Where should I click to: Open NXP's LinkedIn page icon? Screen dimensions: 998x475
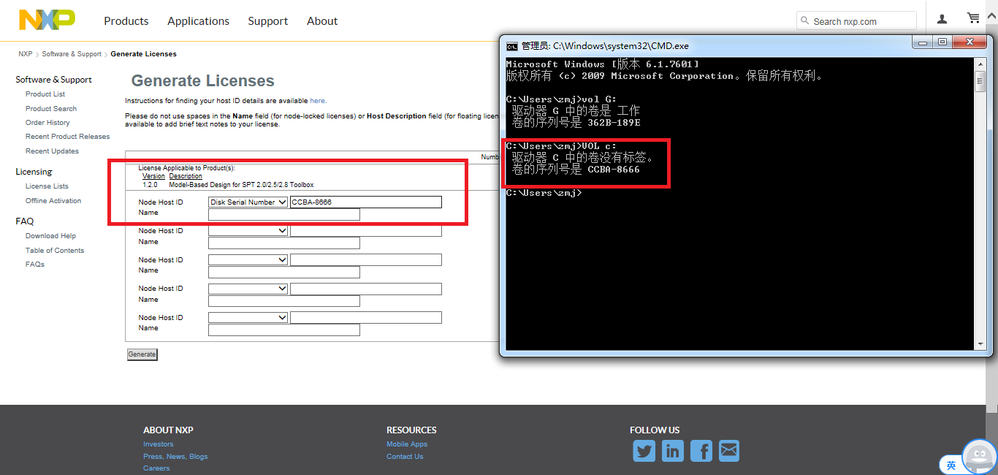tap(673, 451)
